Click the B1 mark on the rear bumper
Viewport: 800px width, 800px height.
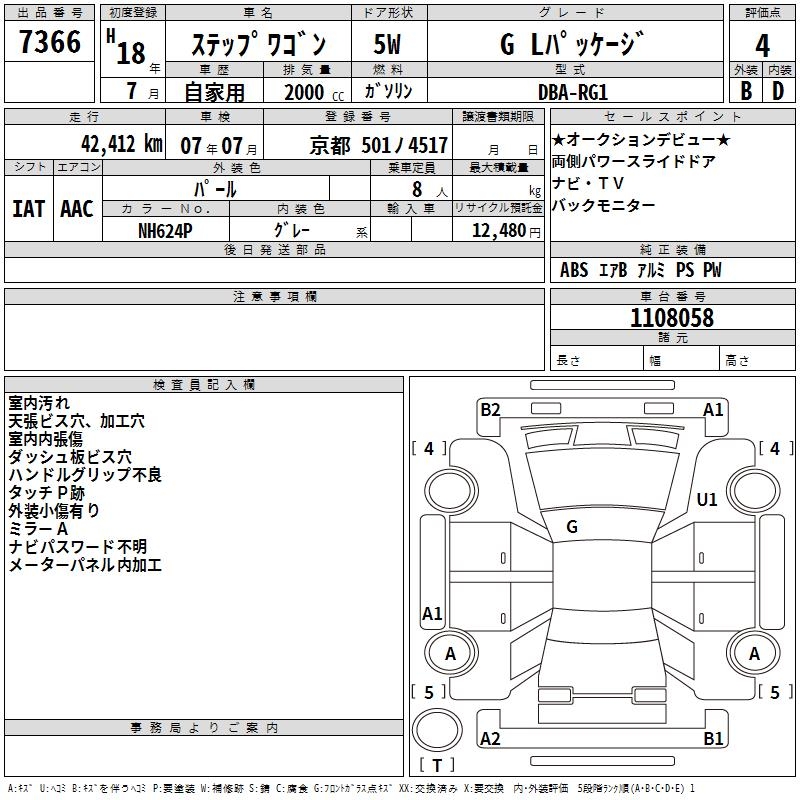(713, 738)
